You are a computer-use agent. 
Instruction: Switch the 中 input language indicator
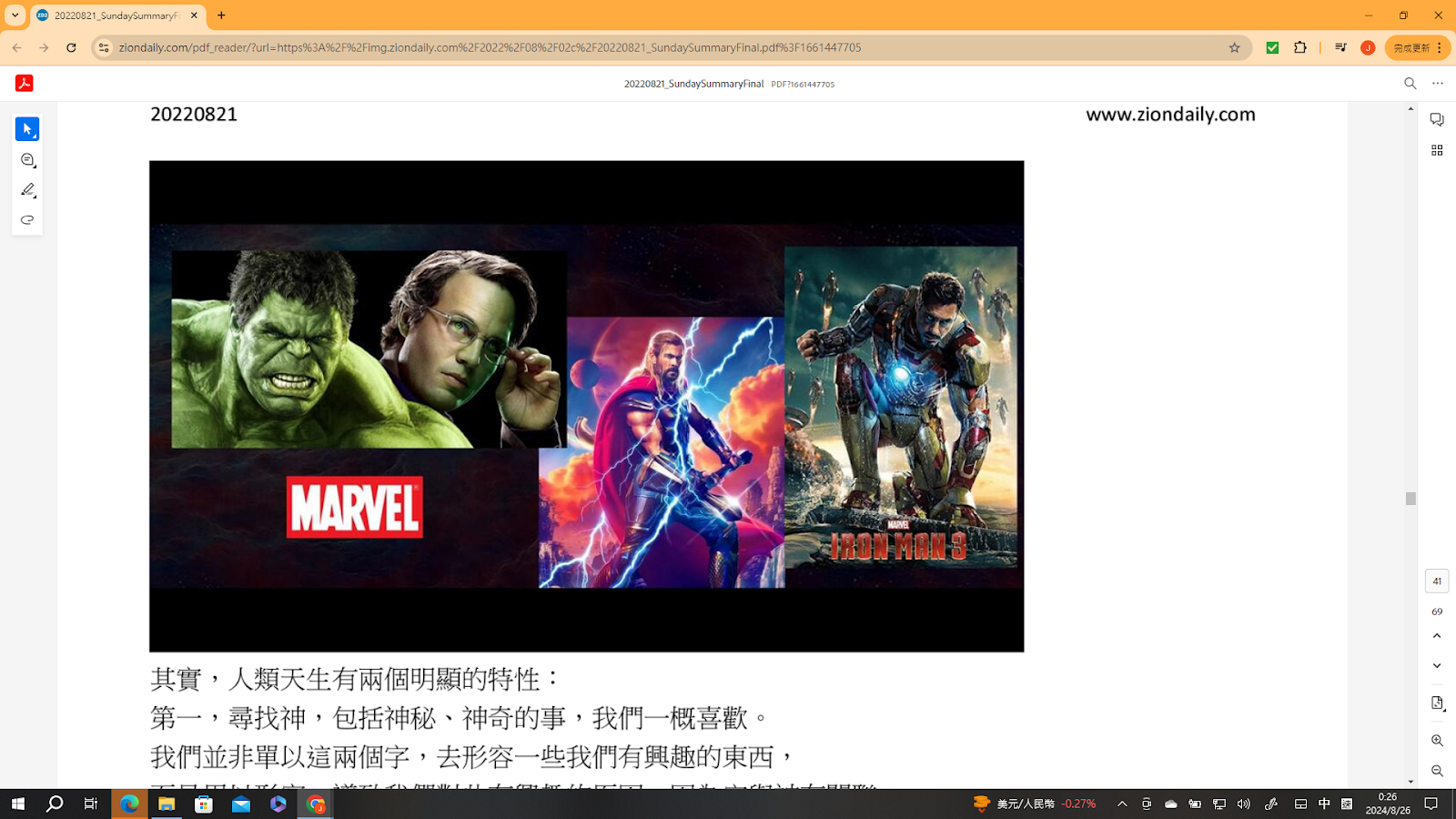[1324, 804]
